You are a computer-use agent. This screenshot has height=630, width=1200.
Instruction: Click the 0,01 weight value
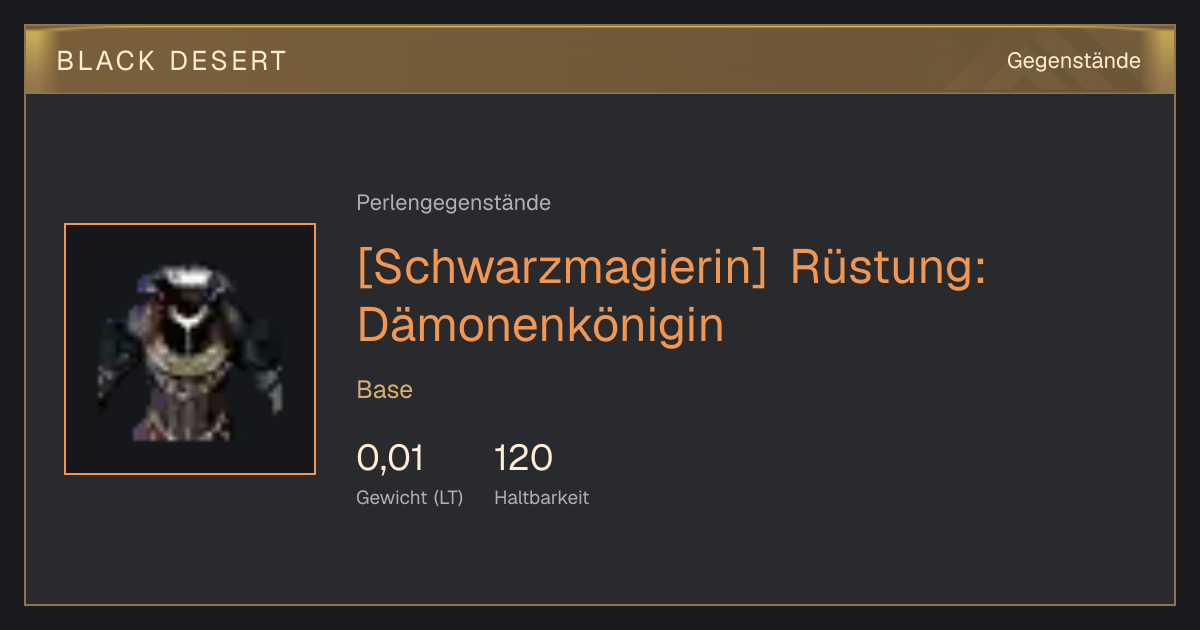click(390, 458)
